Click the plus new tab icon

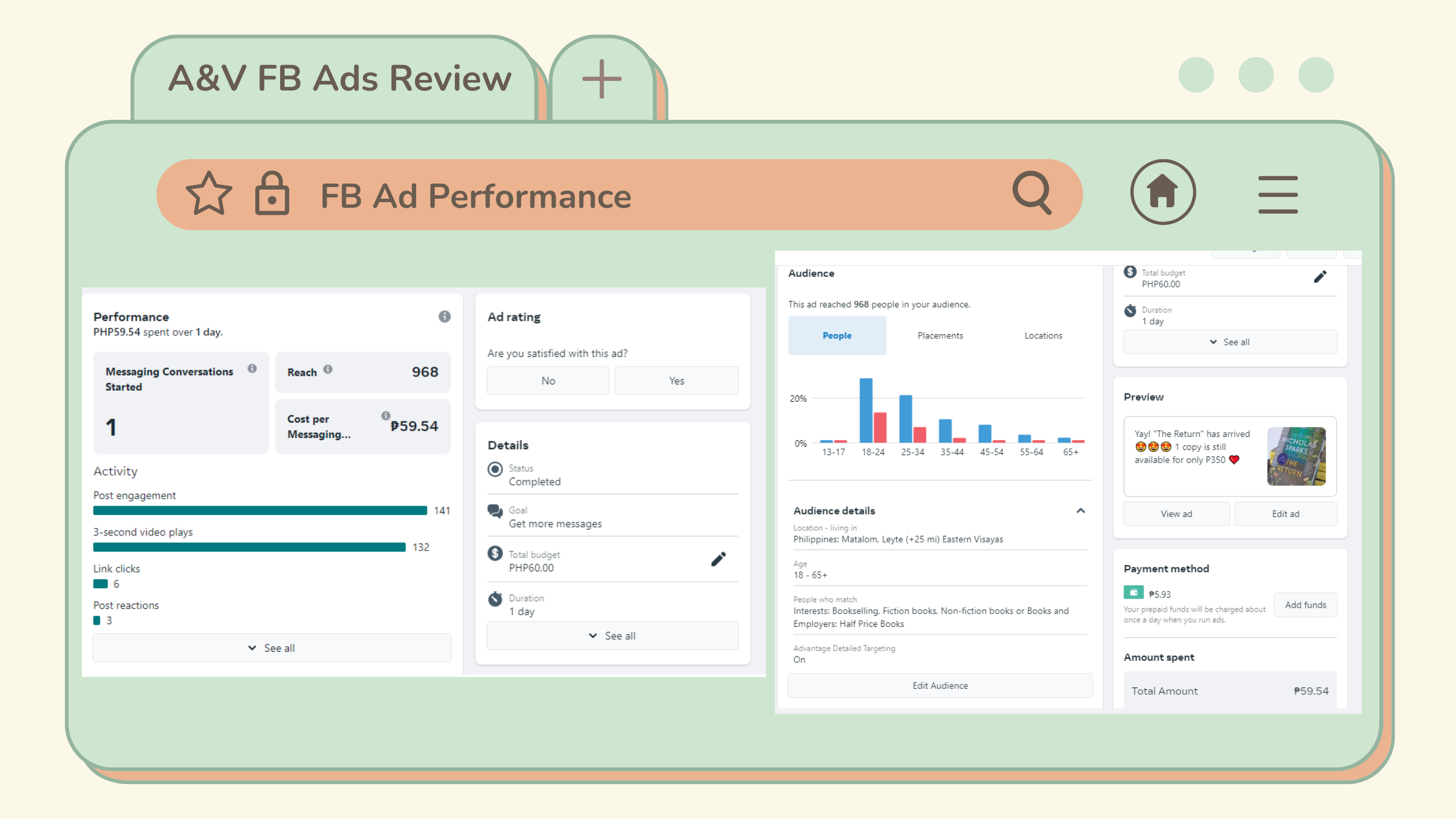[x=602, y=79]
